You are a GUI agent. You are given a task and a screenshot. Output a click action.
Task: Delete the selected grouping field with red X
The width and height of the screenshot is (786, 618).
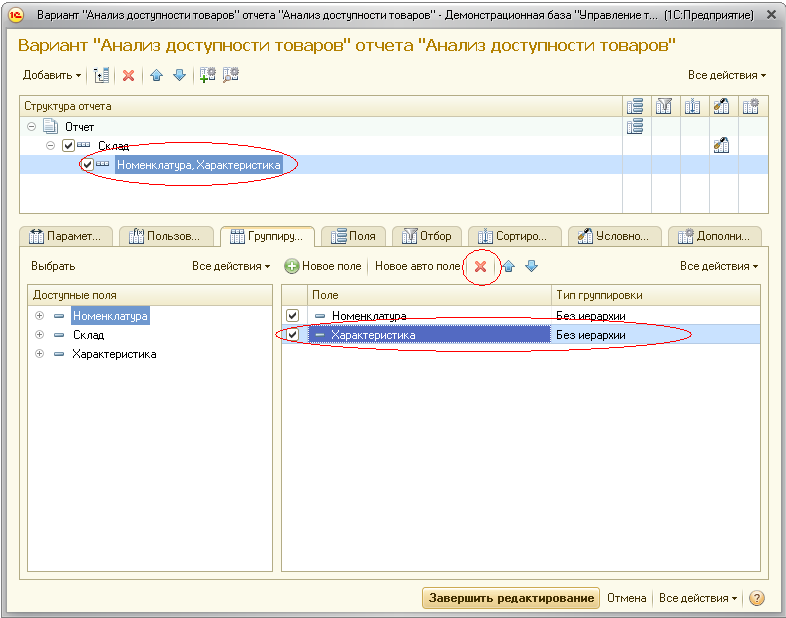click(x=481, y=266)
